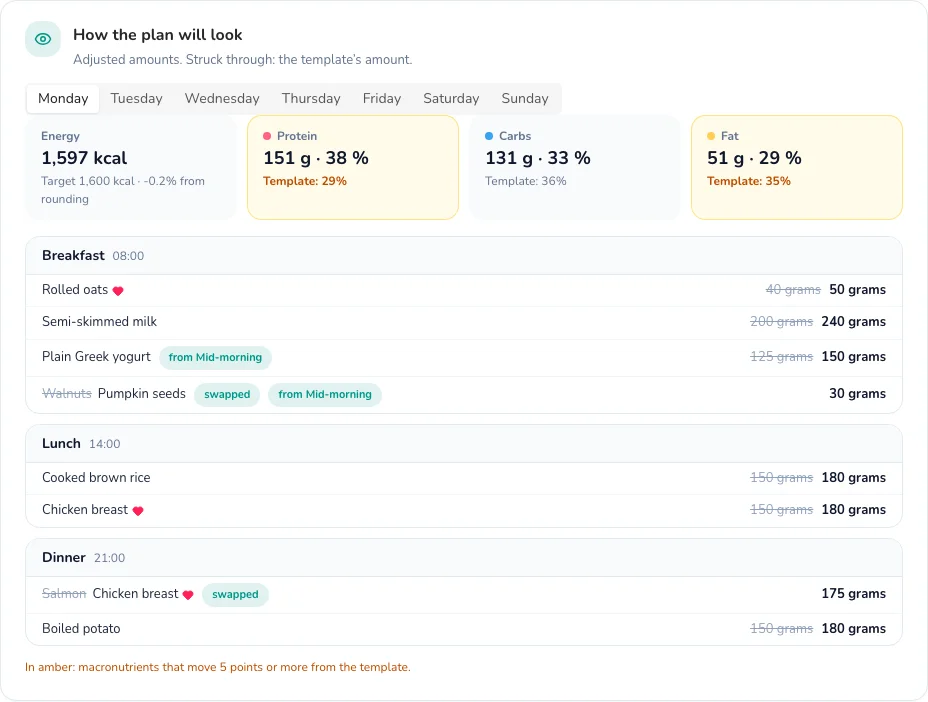Click the Carbs 131 g card
This screenshot has width=928, height=702.
point(575,168)
